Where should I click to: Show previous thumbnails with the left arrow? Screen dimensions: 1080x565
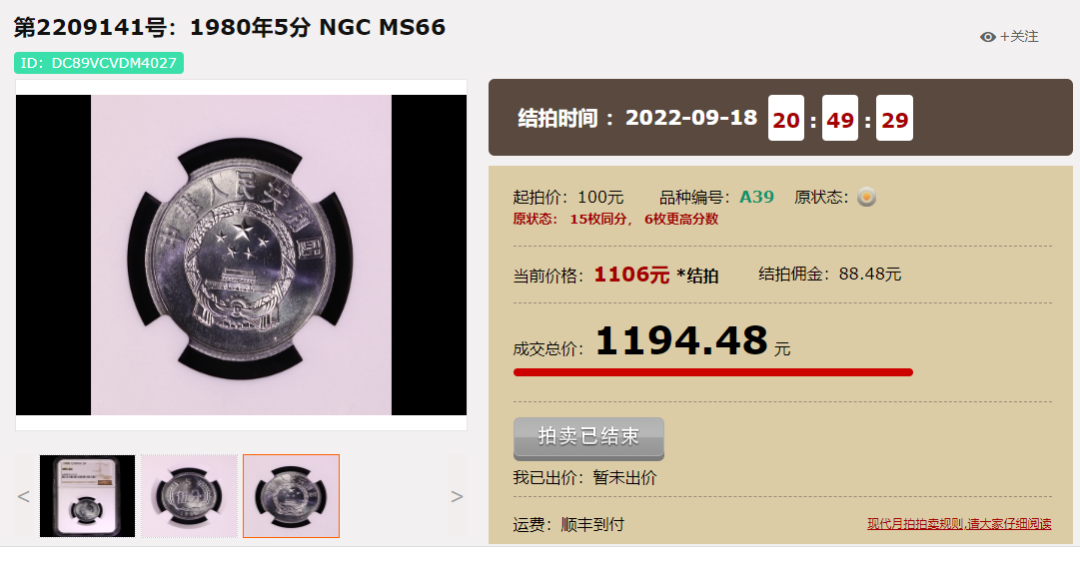click(23, 496)
